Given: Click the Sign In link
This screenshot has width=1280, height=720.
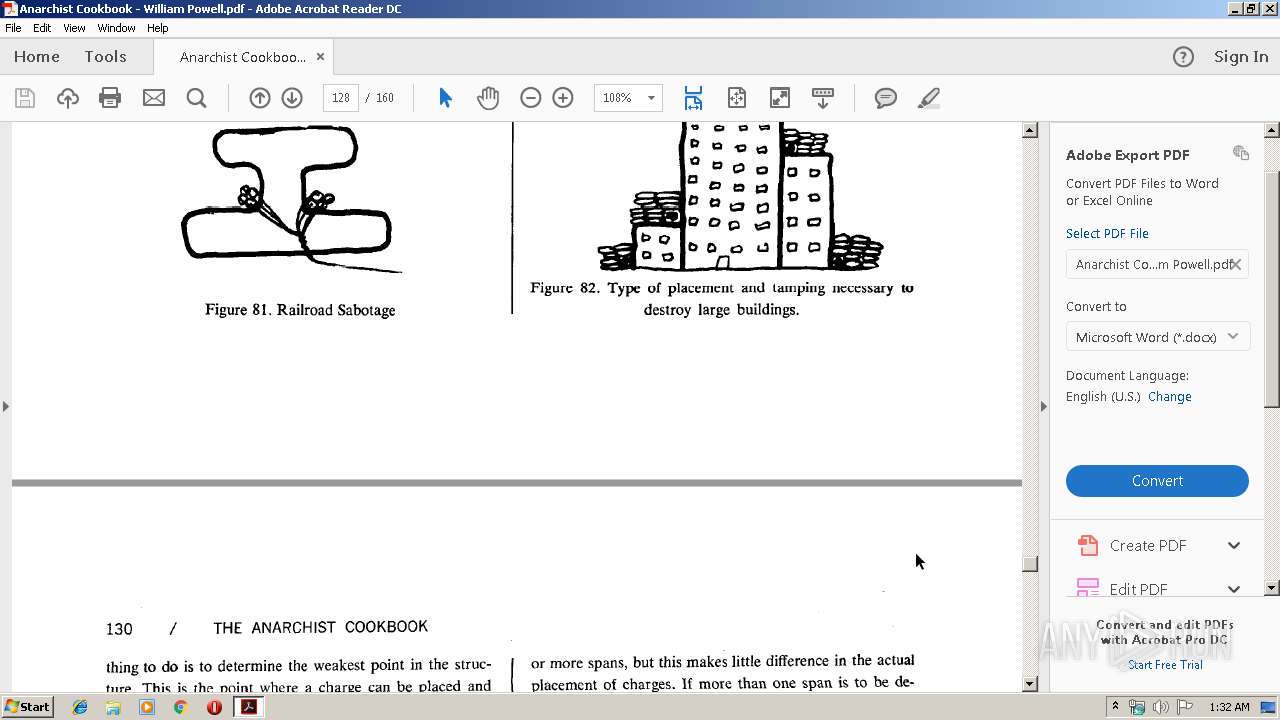Looking at the screenshot, I should coord(1241,57).
